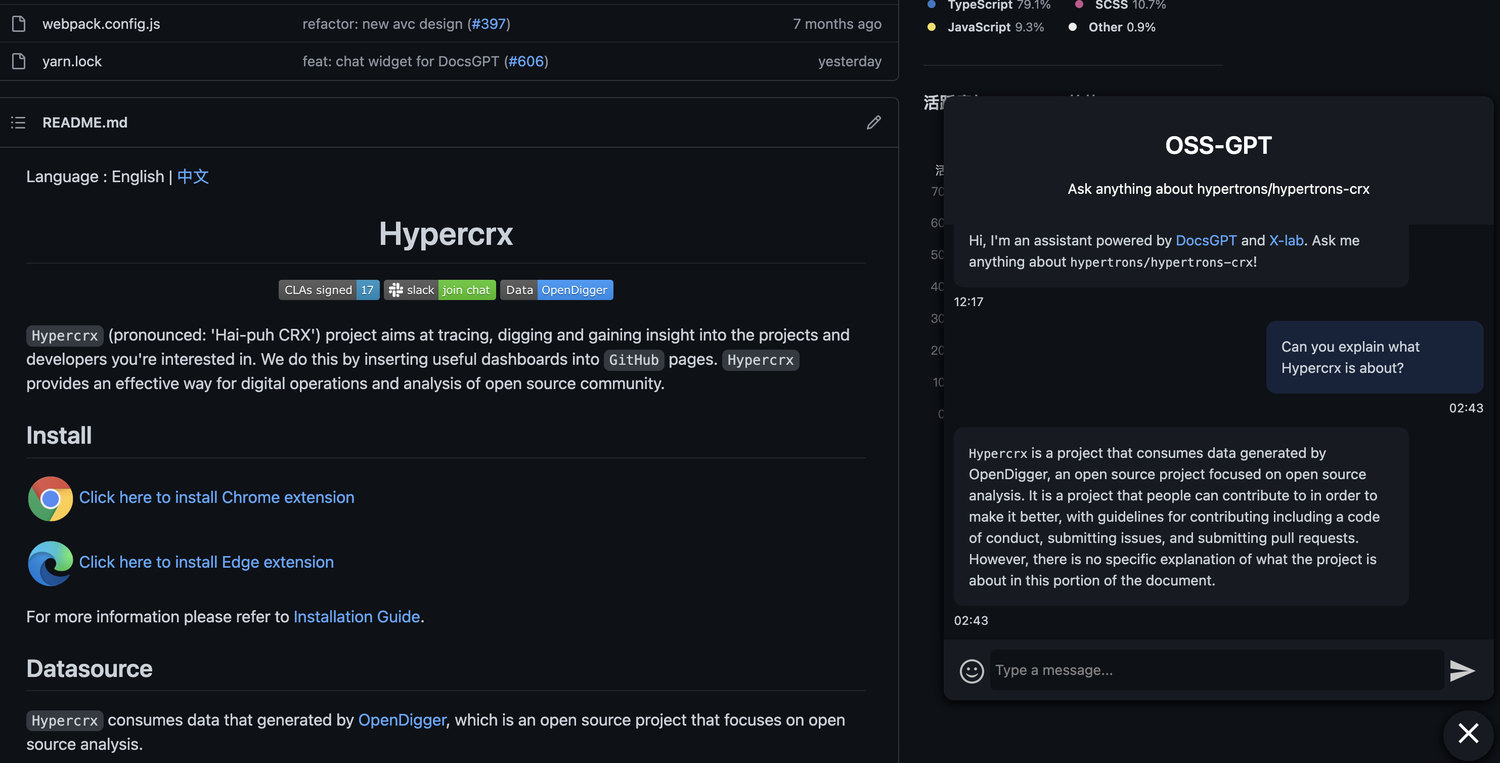1500x763 pixels.
Task: Click the user message 'Can you explain what Hypercrx is about?'
Action: (x=1375, y=357)
